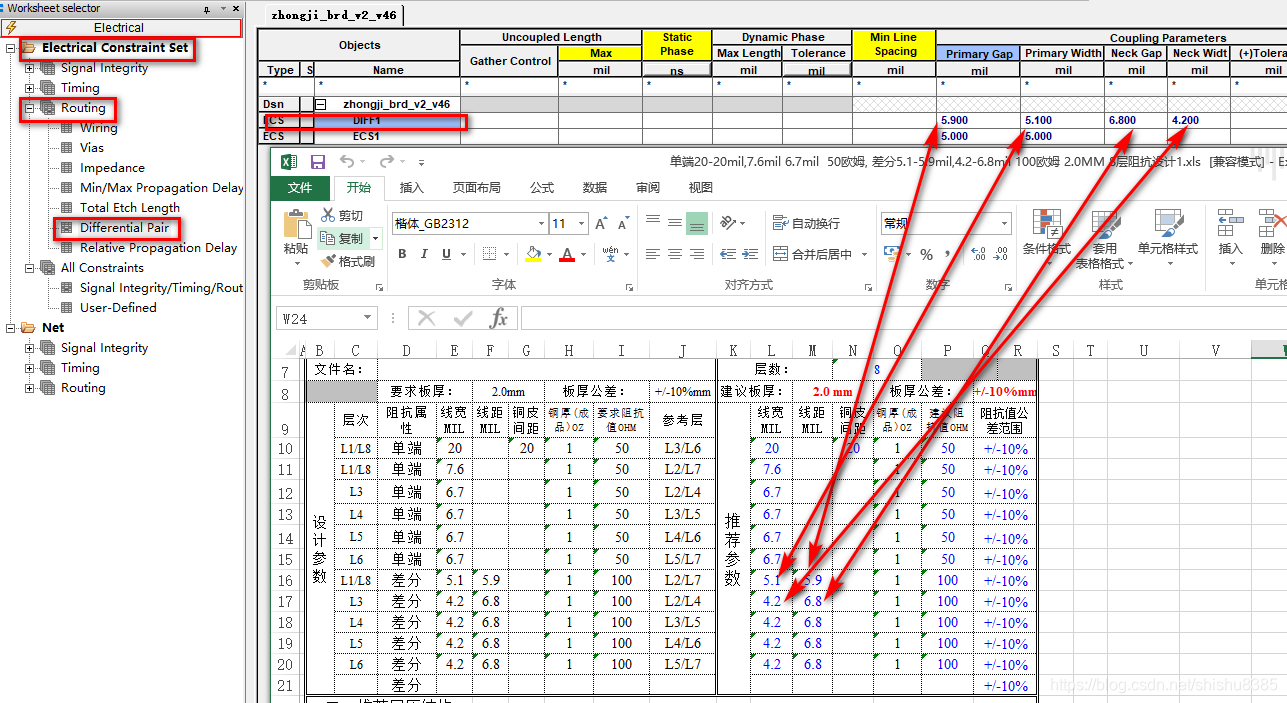Switch to the 公式 (Formulas) ribbon tab
Viewport: 1287px width, 703px height.
542,187
